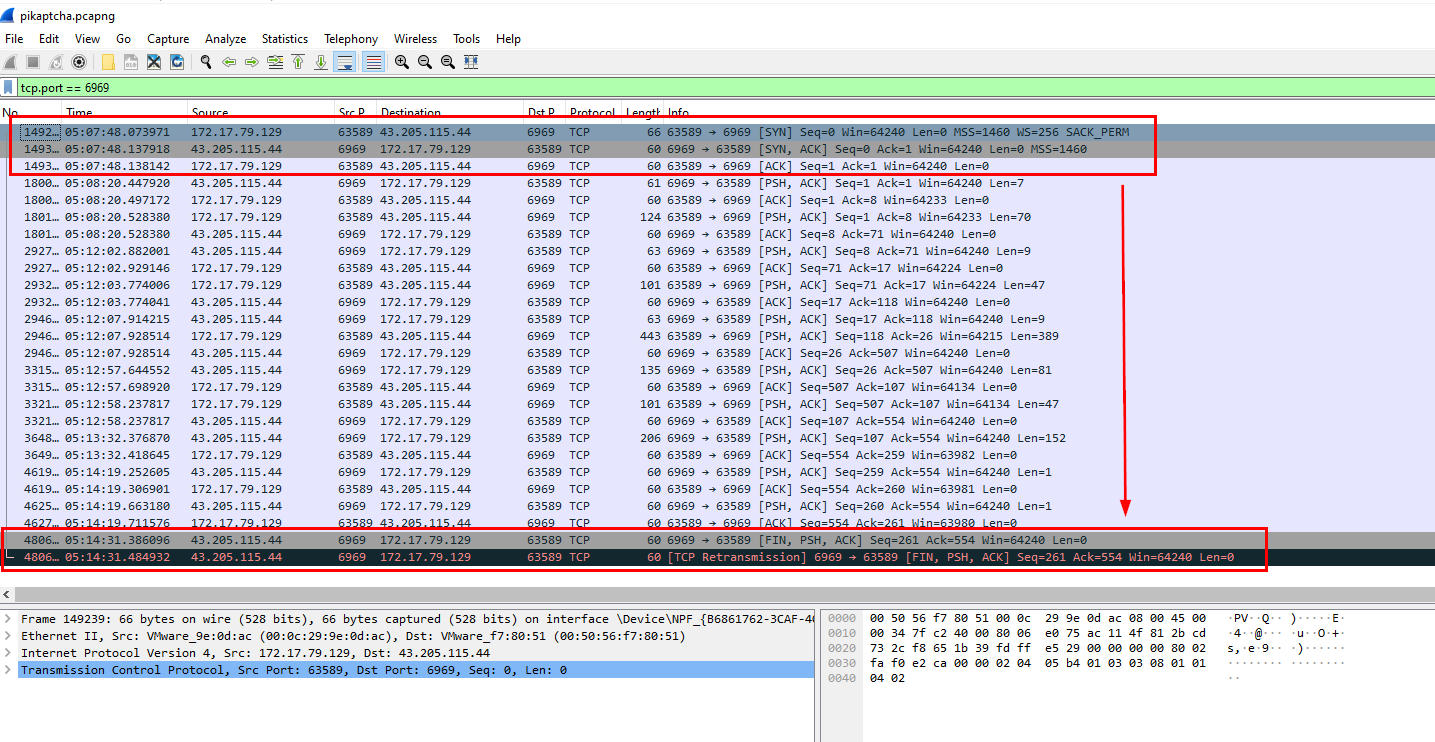Click the zoom in icon
Viewport: 1435px width, 742px height.
coord(402,62)
